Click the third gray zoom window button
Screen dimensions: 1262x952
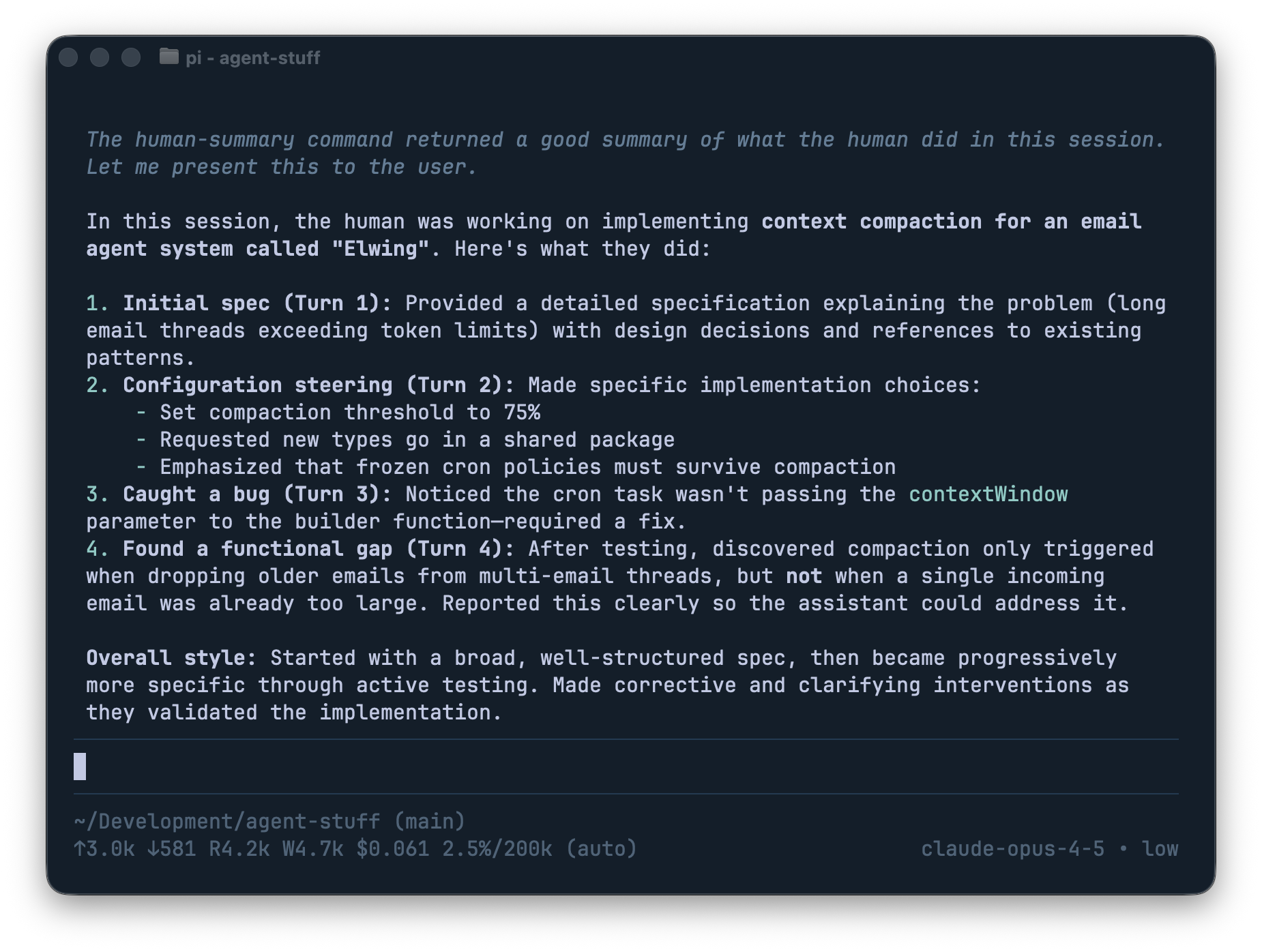(x=131, y=57)
